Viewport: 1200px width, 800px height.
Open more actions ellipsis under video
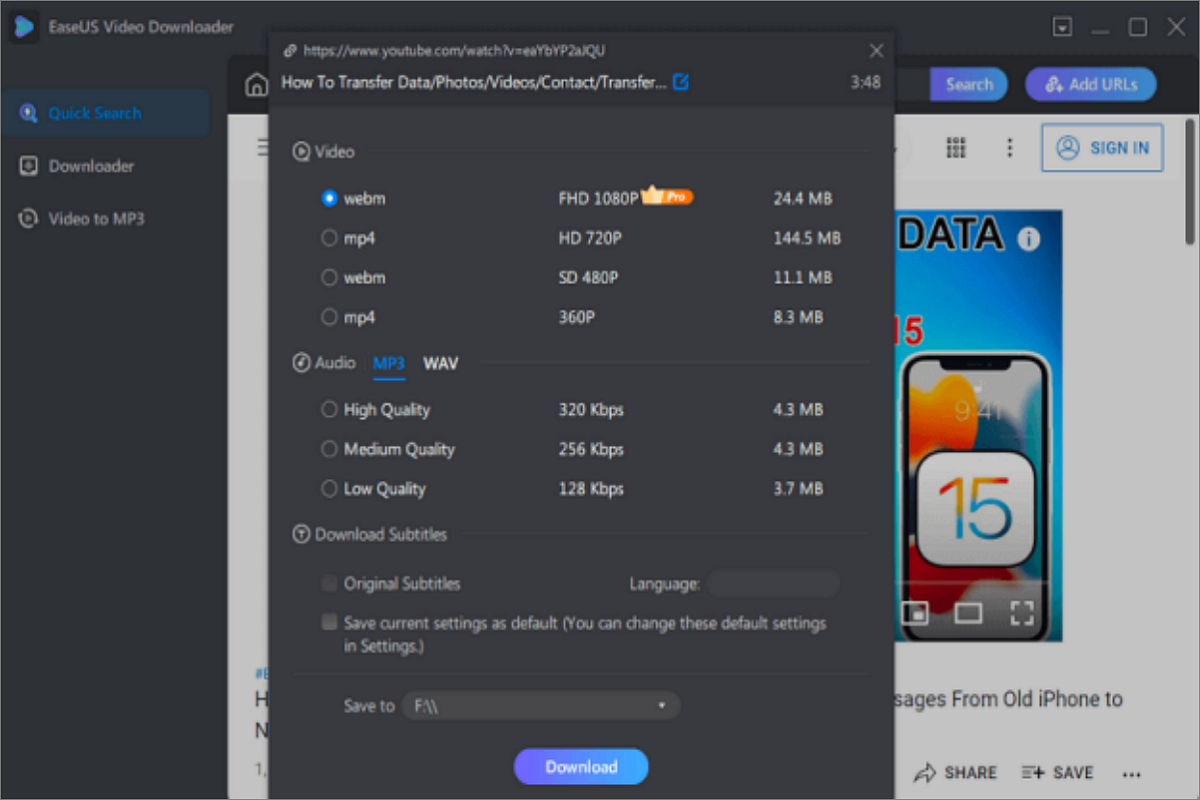pyautogui.click(x=1131, y=773)
